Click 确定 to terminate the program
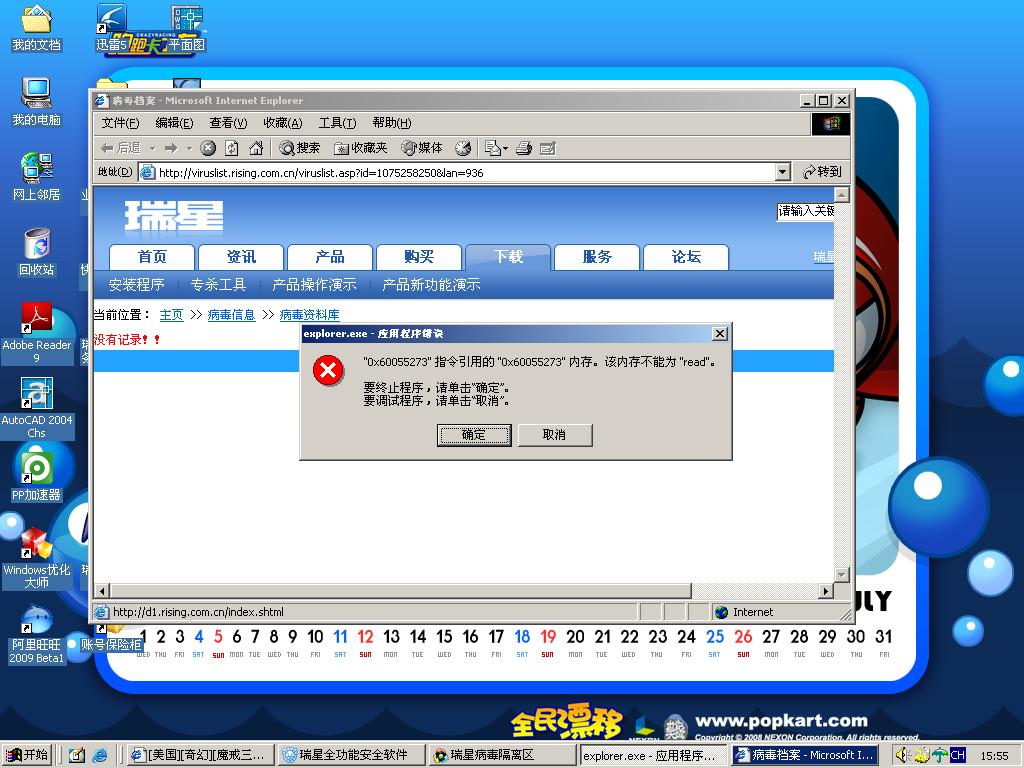The image size is (1024, 768). click(x=473, y=435)
